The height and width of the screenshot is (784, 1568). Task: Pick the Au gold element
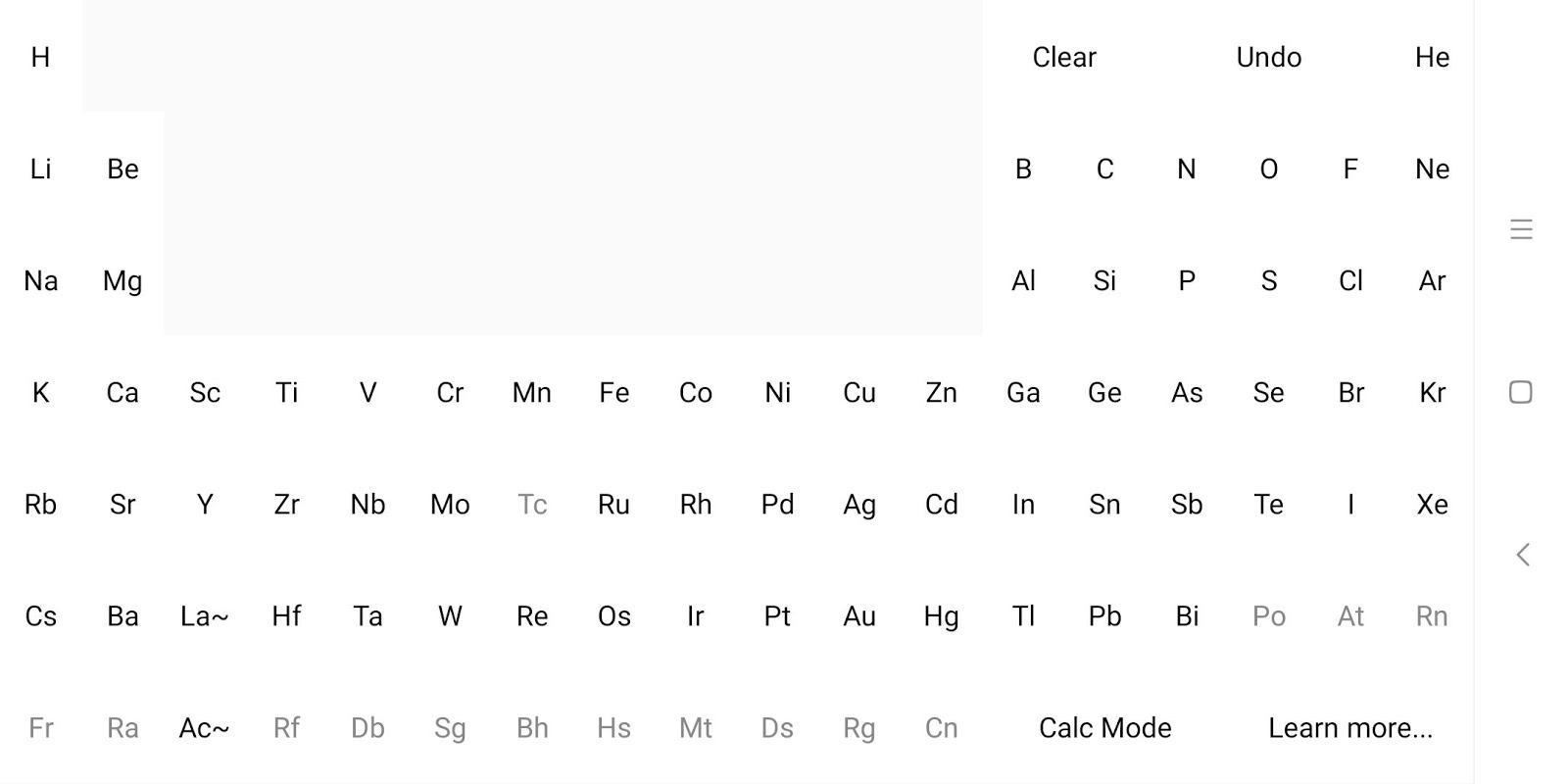859,616
